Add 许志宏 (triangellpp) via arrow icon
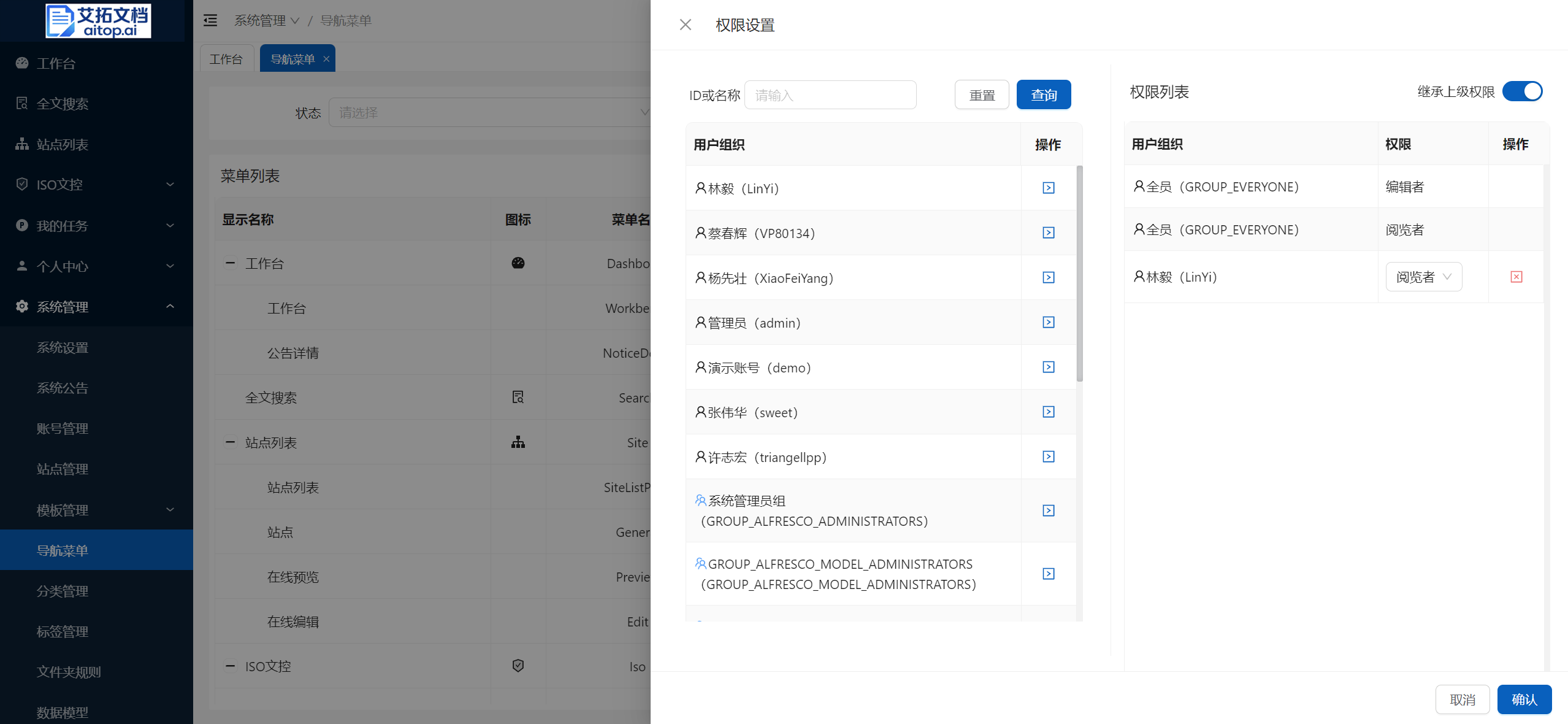Image resolution: width=1568 pixels, height=724 pixels. coord(1048,456)
